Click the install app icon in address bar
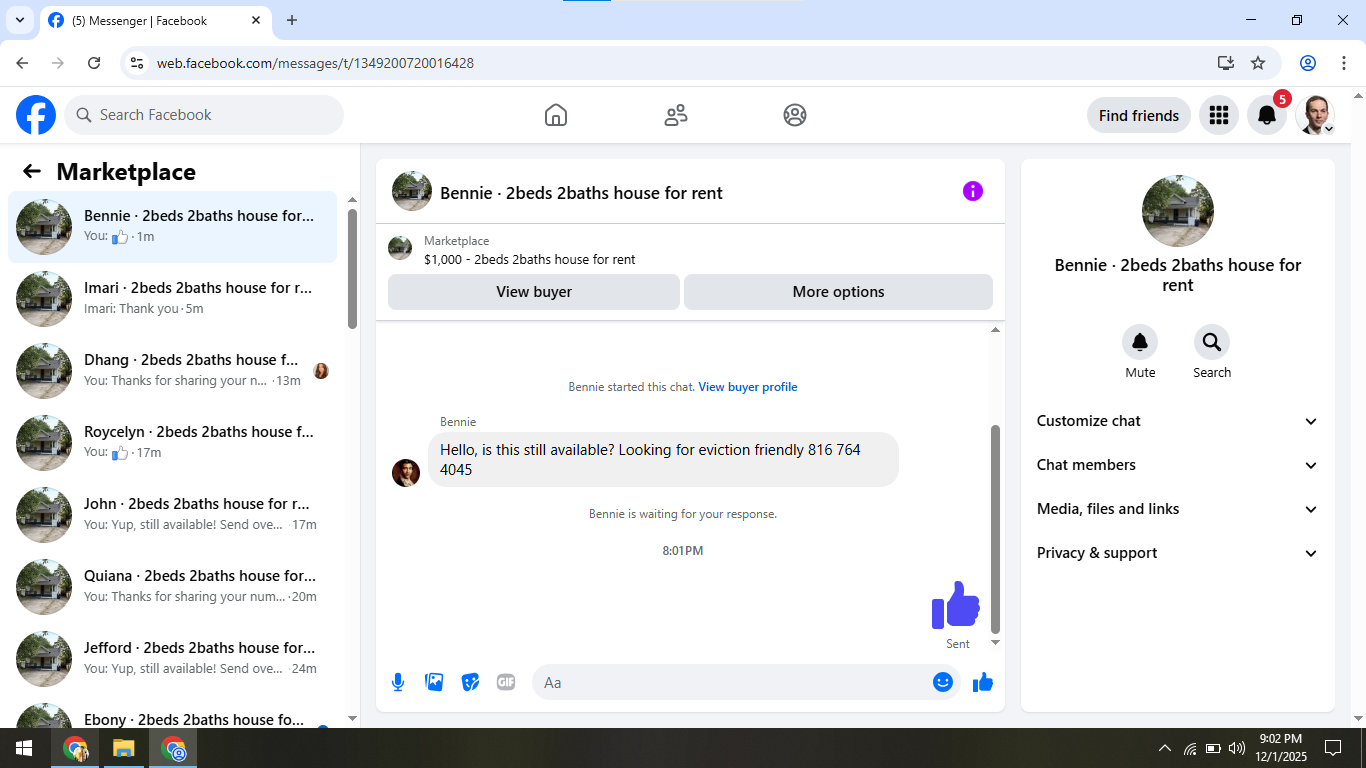 pos(1226,63)
